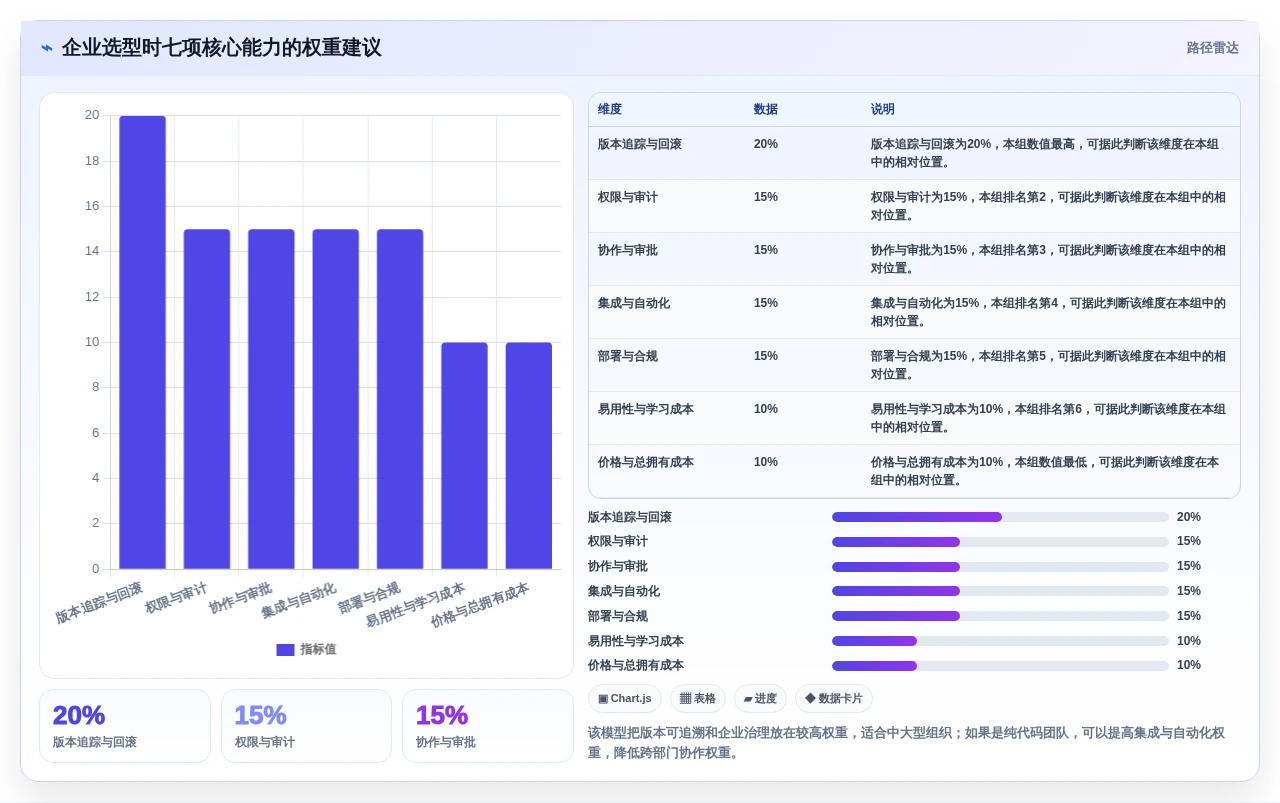Click the 协作与审批 progress bar
The height and width of the screenshot is (803, 1280).
pos(1000,567)
